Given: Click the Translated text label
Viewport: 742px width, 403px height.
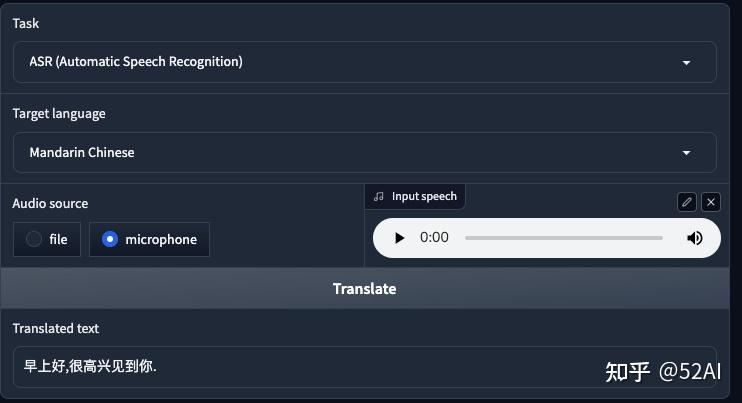Looking at the screenshot, I should tap(56, 328).
